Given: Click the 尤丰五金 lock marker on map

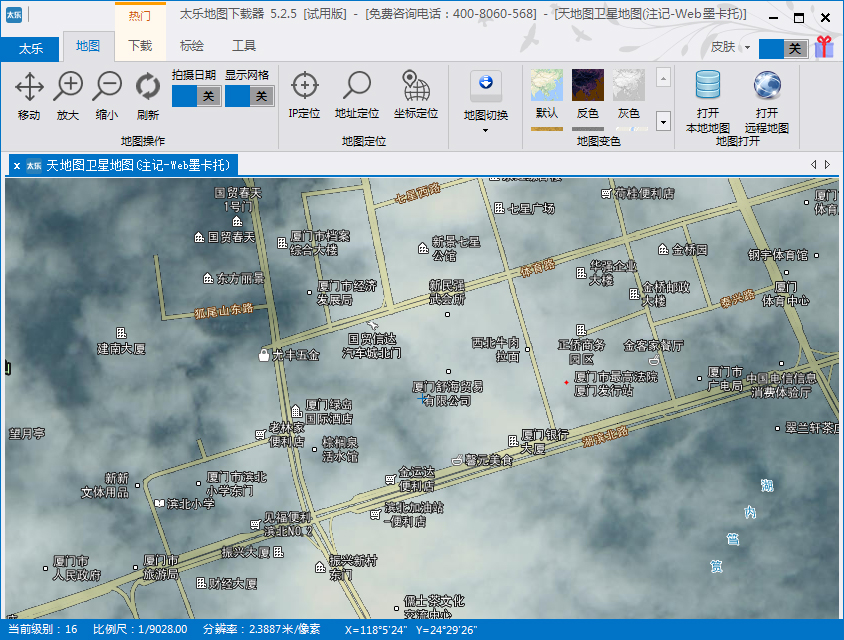Looking at the screenshot, I should pyautogui.click(x=263, y=354).
